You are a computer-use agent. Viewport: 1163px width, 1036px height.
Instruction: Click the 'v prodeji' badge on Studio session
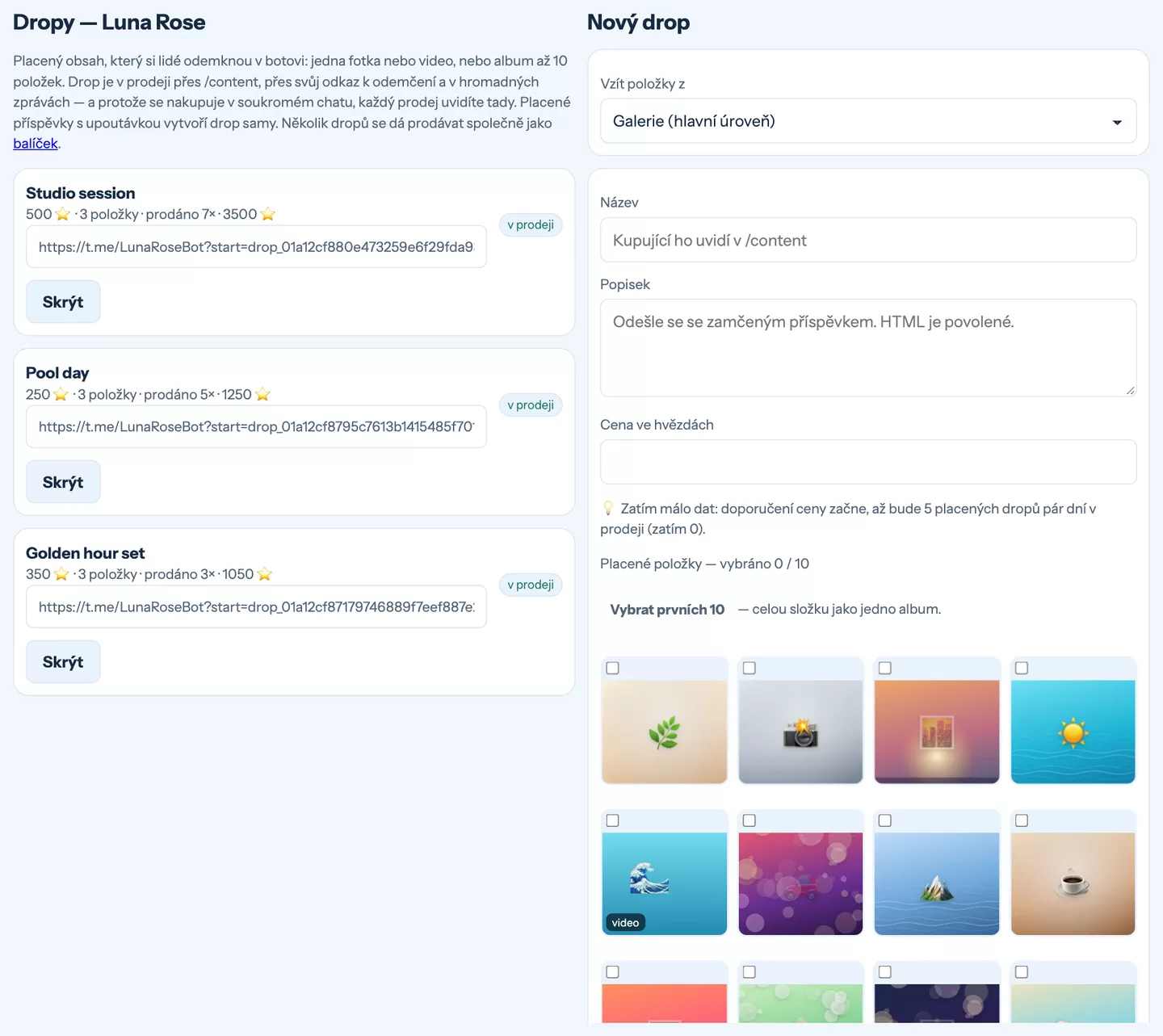[x=531, y=224]
